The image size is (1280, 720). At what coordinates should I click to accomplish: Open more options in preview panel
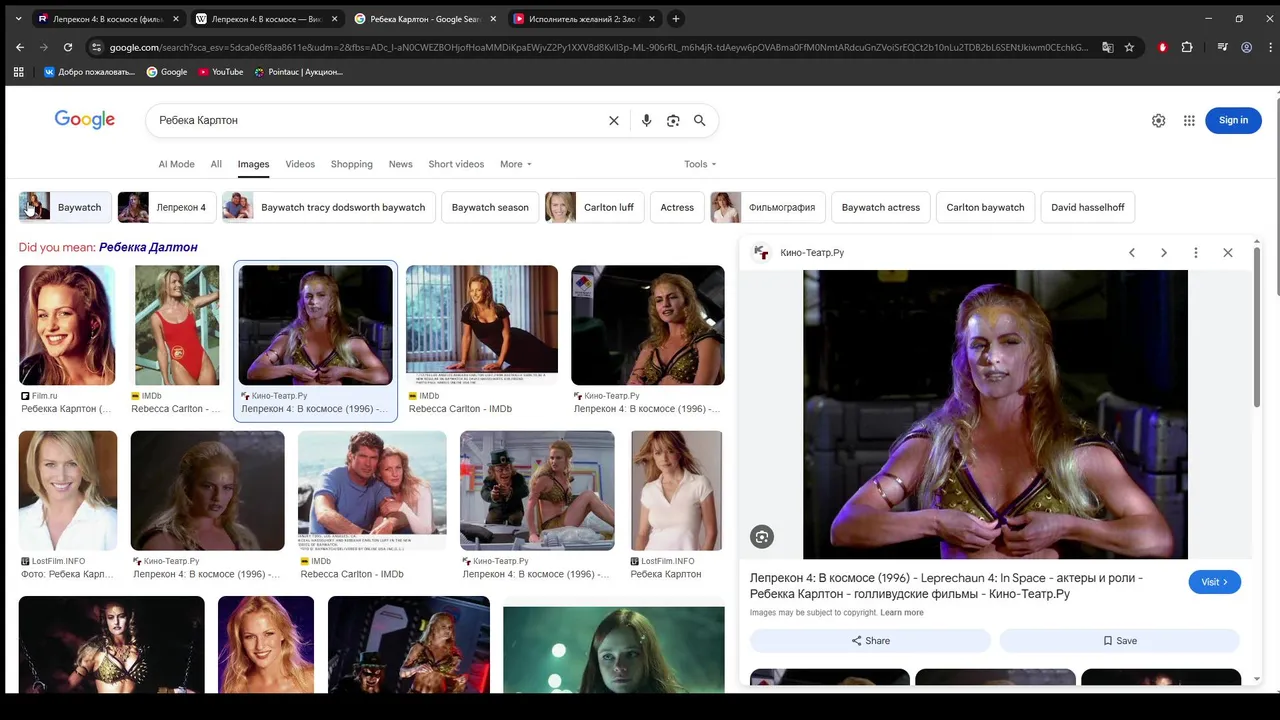click(1195, 253)
